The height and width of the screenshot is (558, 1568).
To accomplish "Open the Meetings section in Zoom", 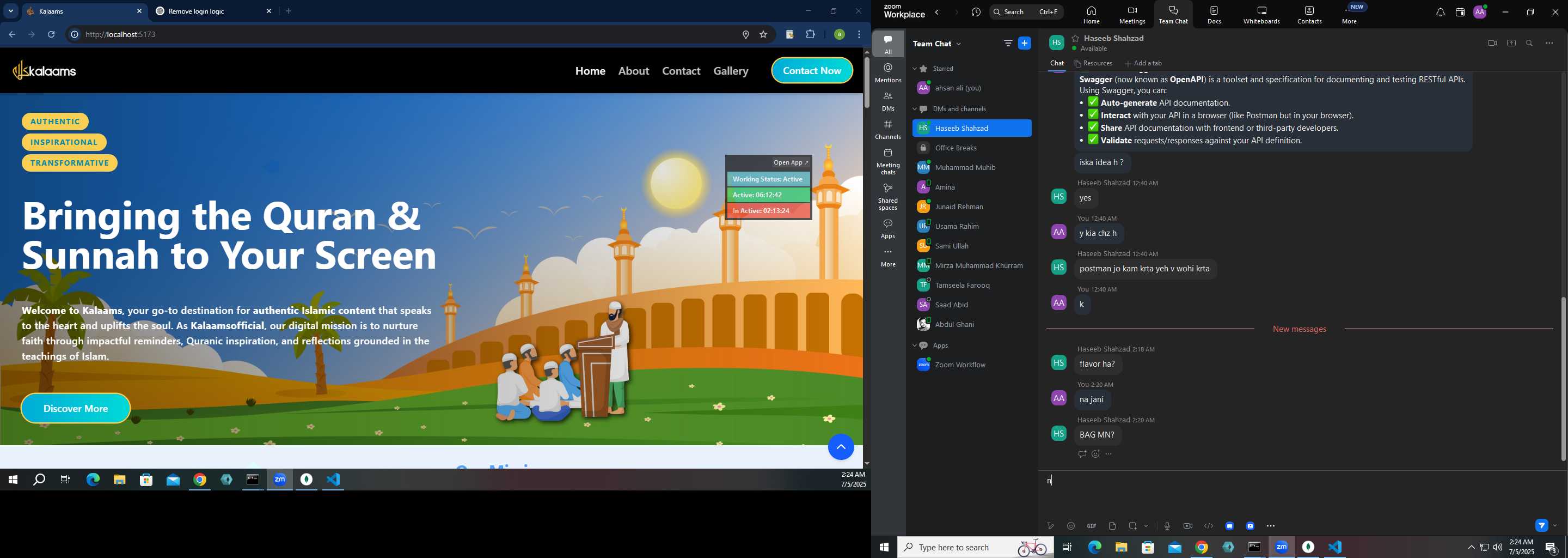I will [1132, 15].
